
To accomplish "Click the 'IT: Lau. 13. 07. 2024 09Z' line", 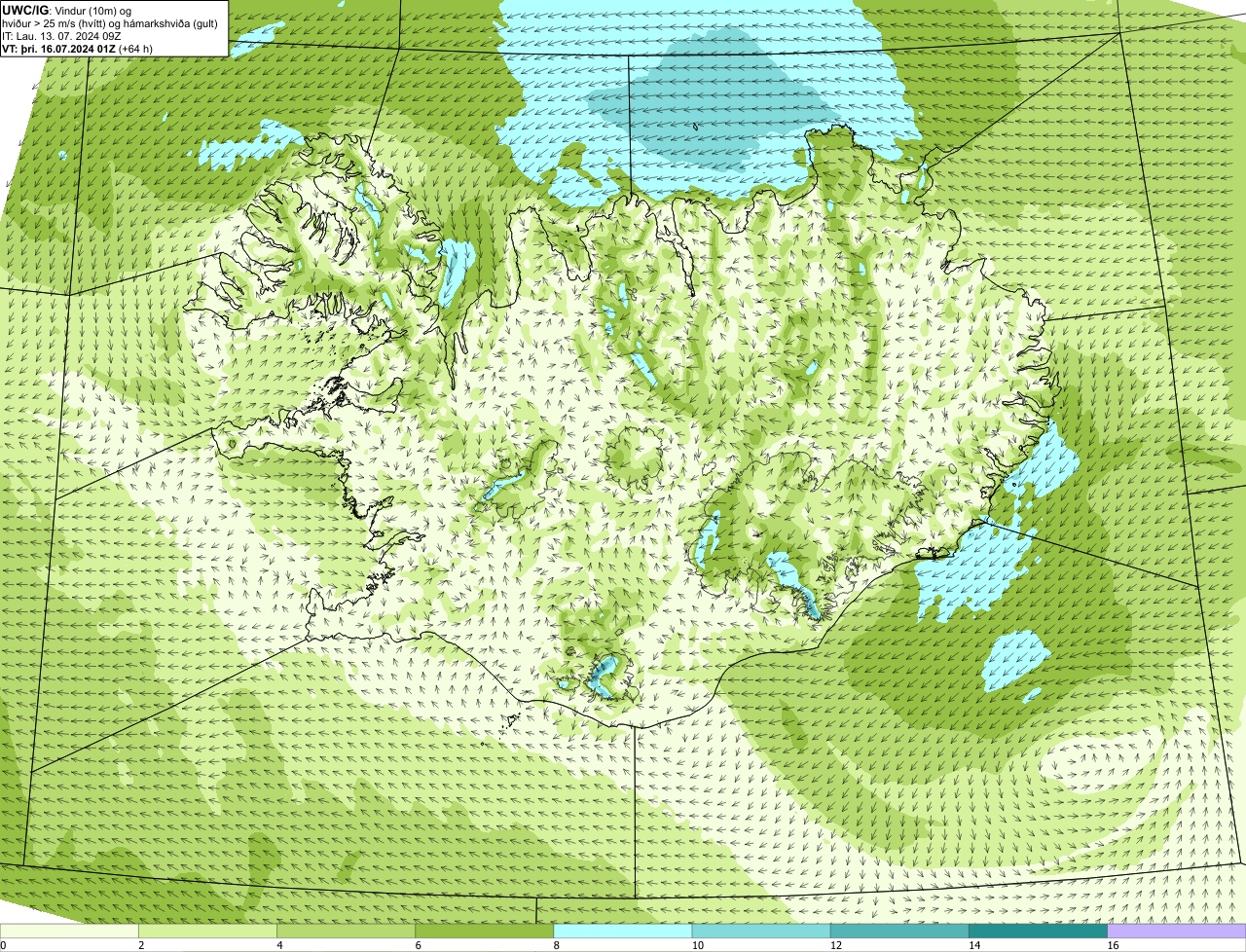I will (x=62, y=35).
